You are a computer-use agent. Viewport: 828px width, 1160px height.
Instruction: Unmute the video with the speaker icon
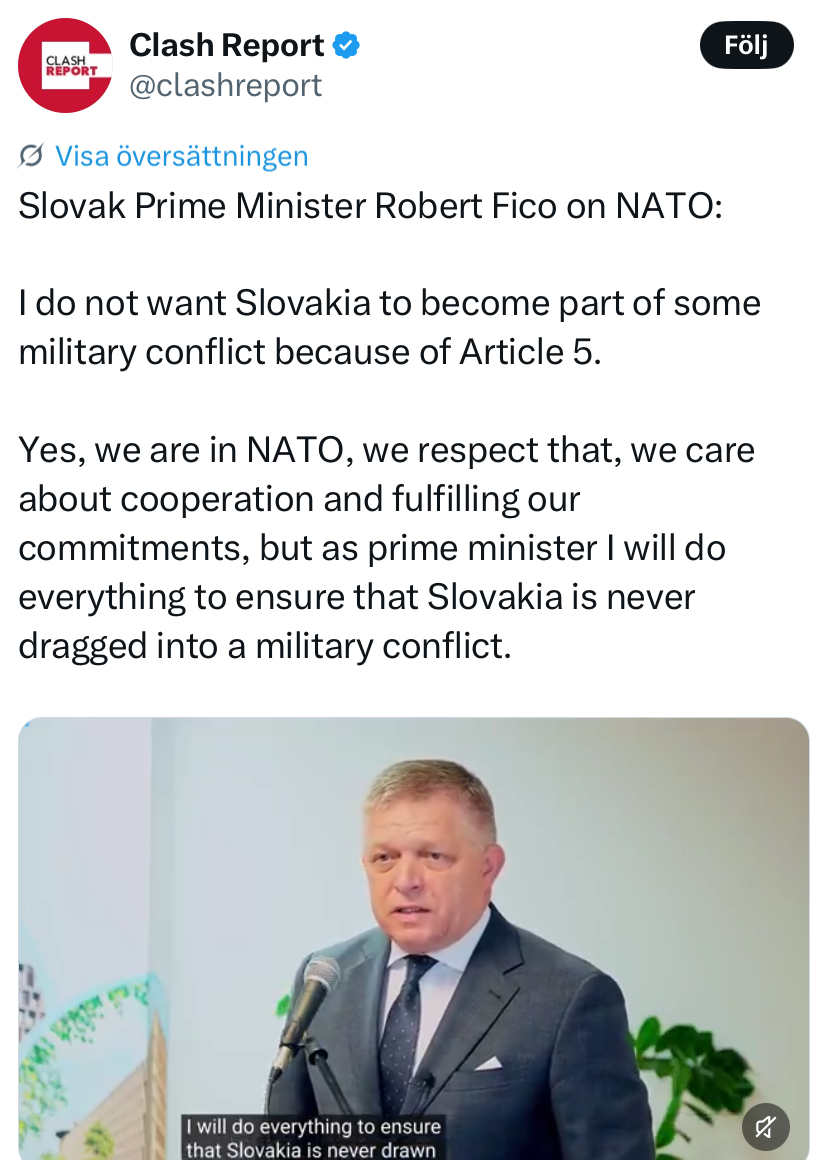pos(766,1127)
